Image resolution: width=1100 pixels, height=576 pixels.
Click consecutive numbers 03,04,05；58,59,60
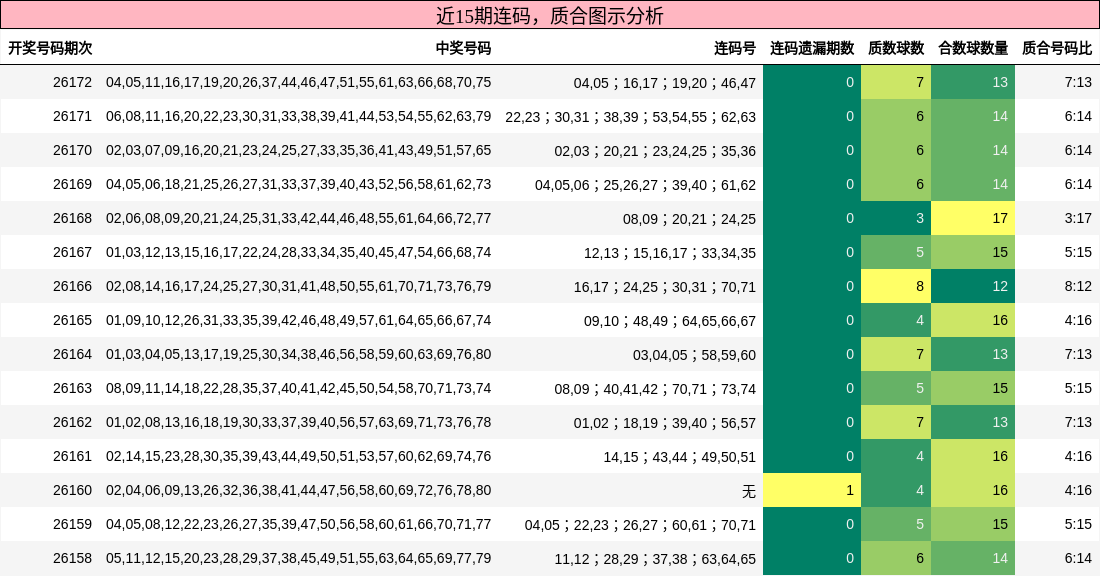[x=694, y=355]
